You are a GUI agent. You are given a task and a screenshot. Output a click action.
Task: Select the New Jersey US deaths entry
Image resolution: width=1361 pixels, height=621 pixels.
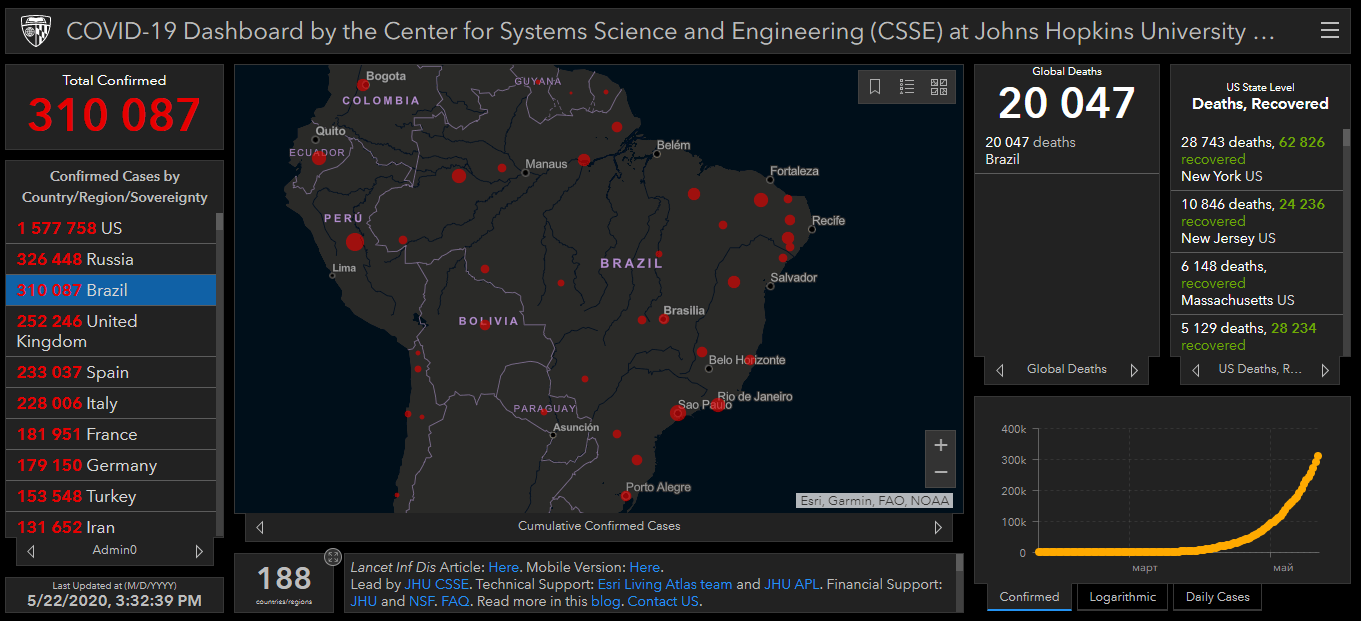coord(1257,221)
